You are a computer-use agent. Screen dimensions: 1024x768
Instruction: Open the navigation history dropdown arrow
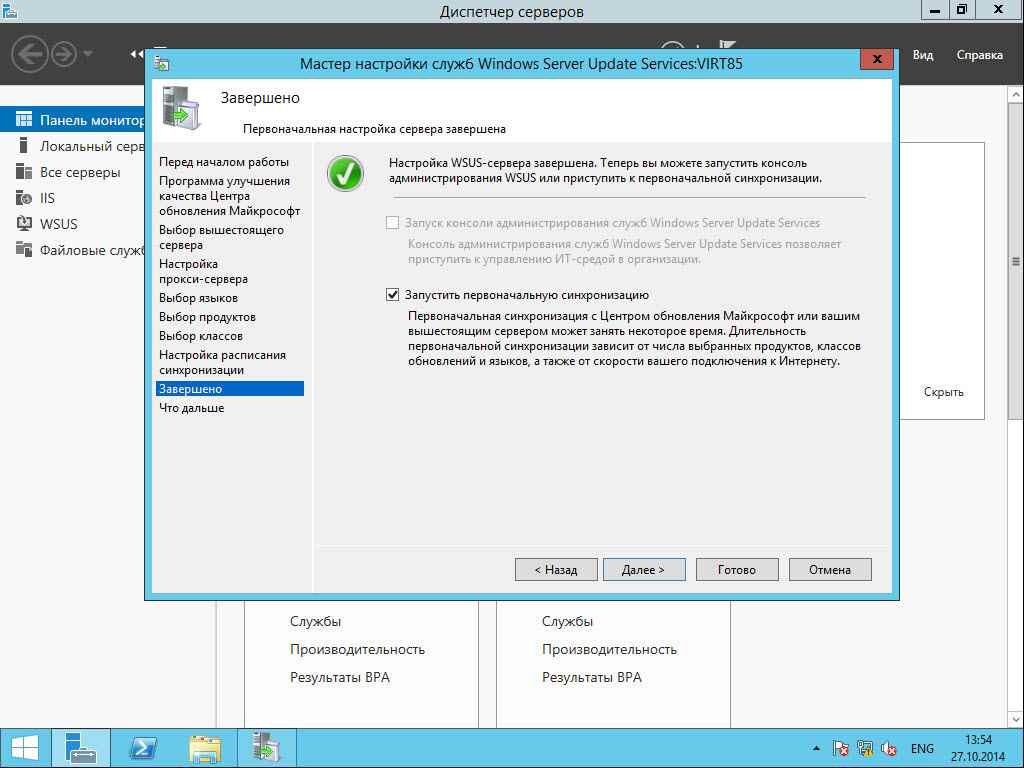pyautogui.click(x=88, y=54)
